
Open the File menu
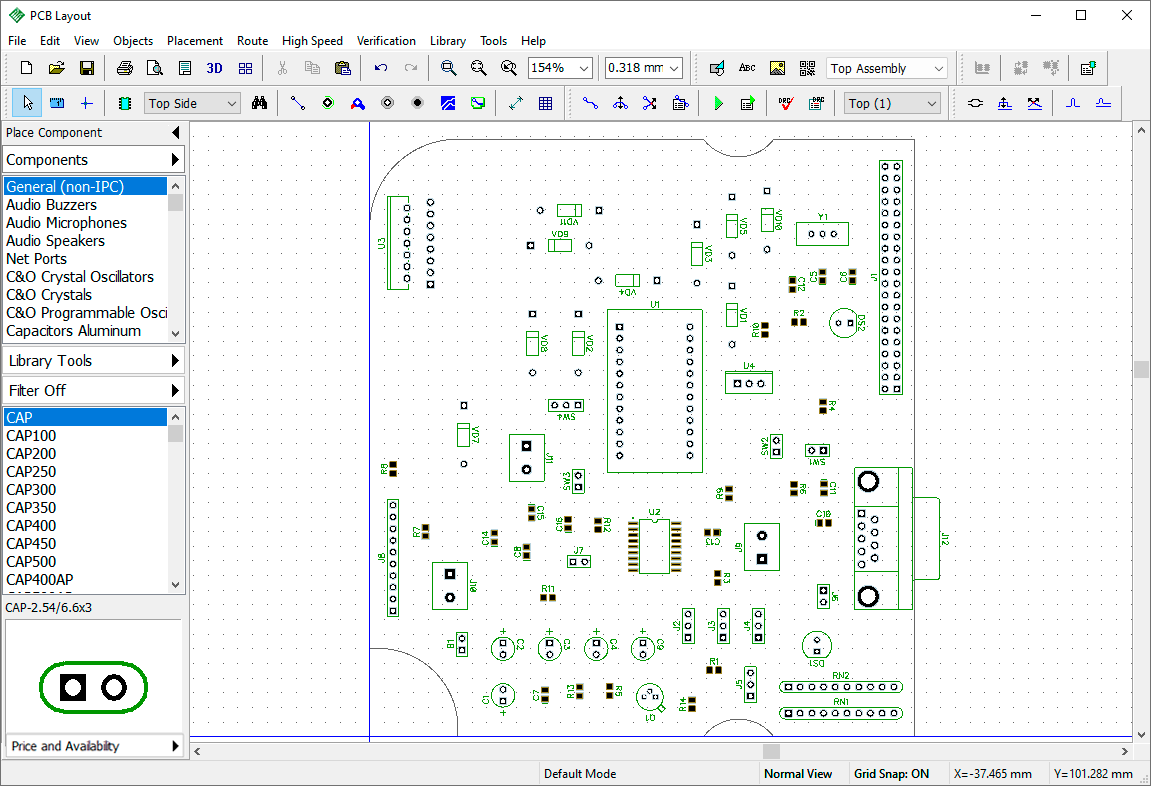point(17,41)
